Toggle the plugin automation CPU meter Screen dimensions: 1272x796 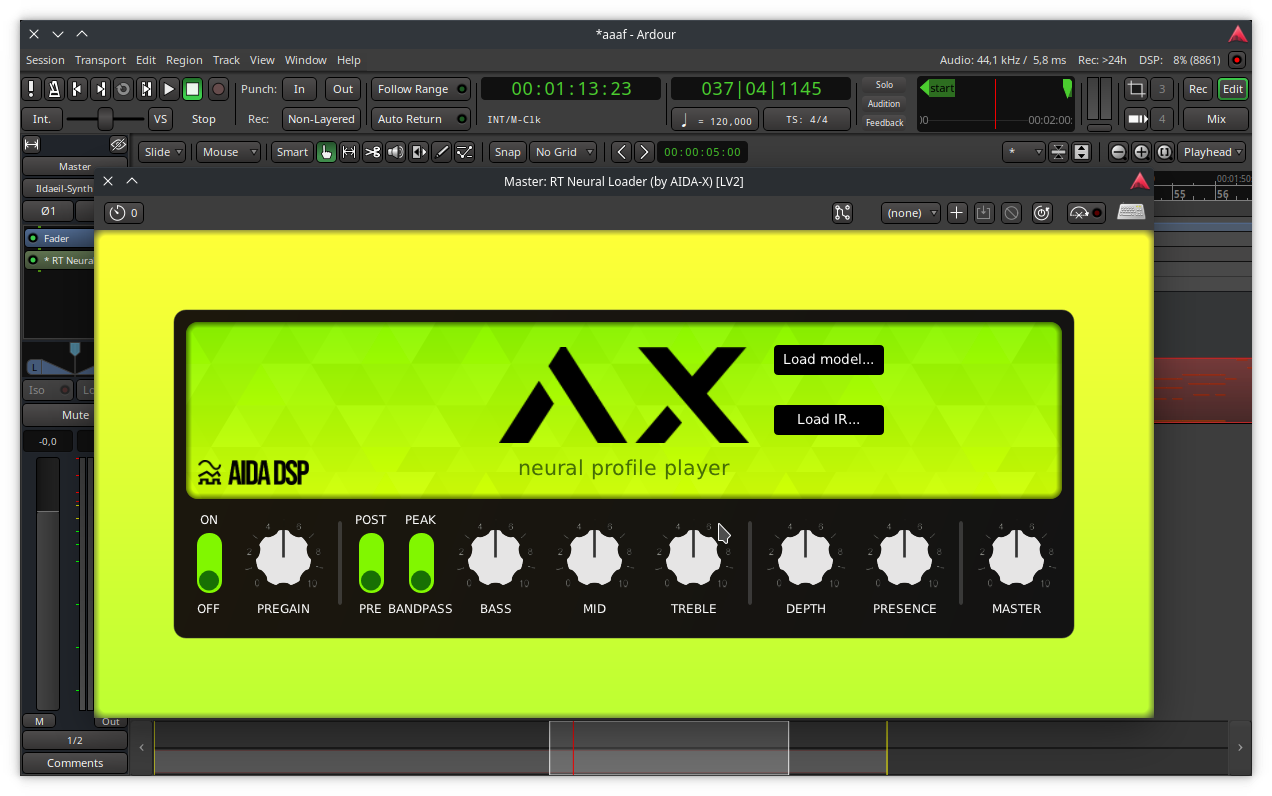pos(1086,212)
